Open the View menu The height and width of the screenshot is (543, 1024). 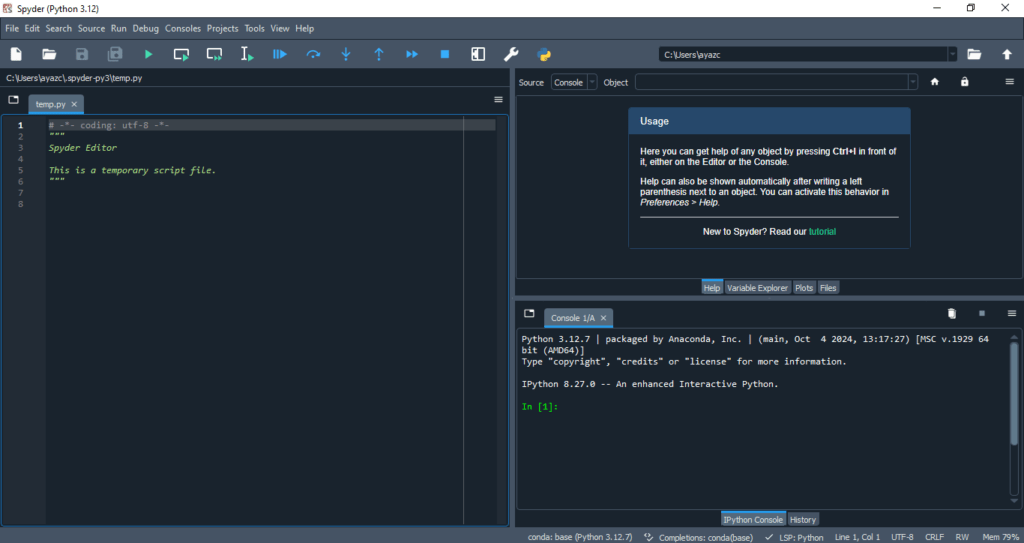click(x=280, y=28)
